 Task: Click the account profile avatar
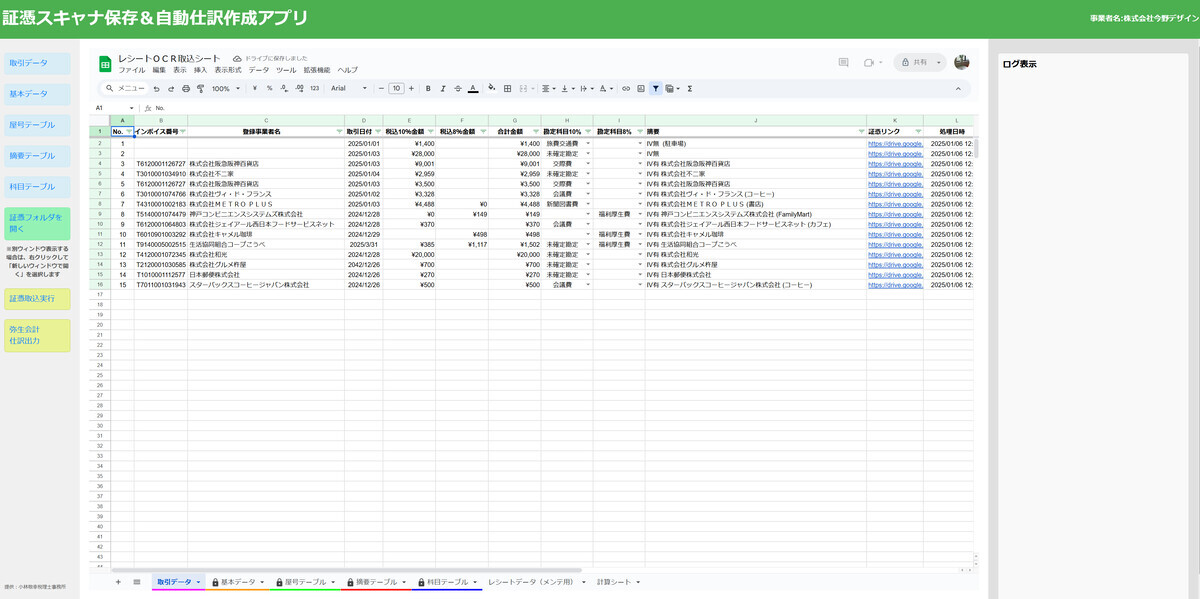click(x=961, y=62)
